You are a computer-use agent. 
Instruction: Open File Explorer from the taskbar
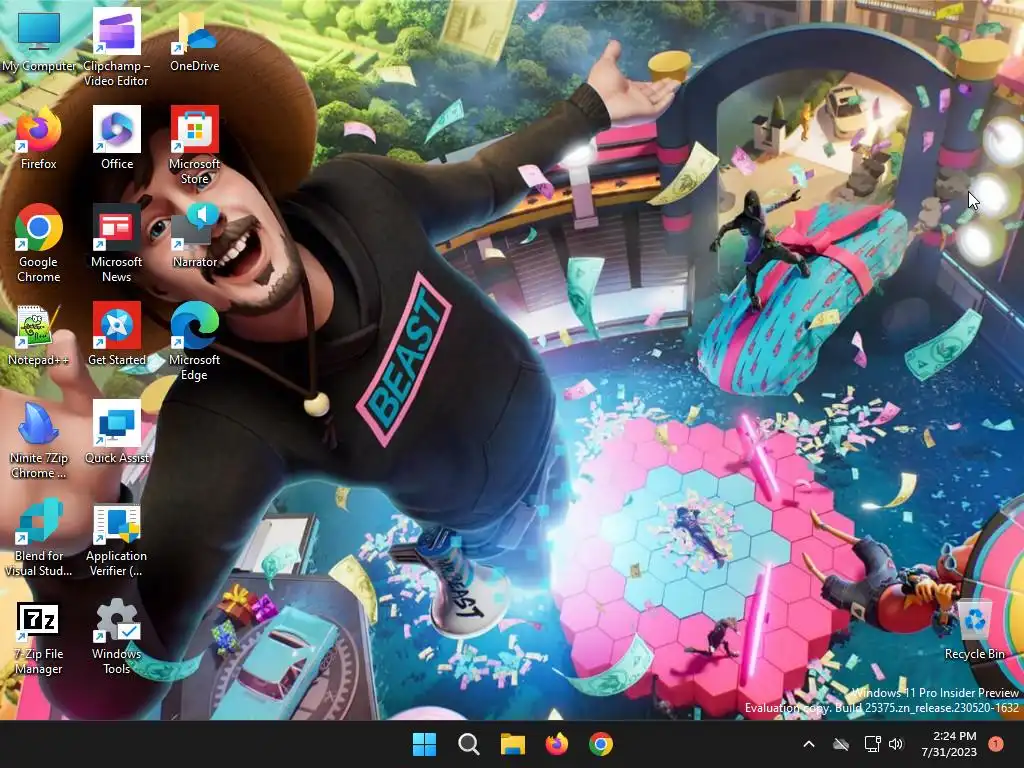click(513, 744)
